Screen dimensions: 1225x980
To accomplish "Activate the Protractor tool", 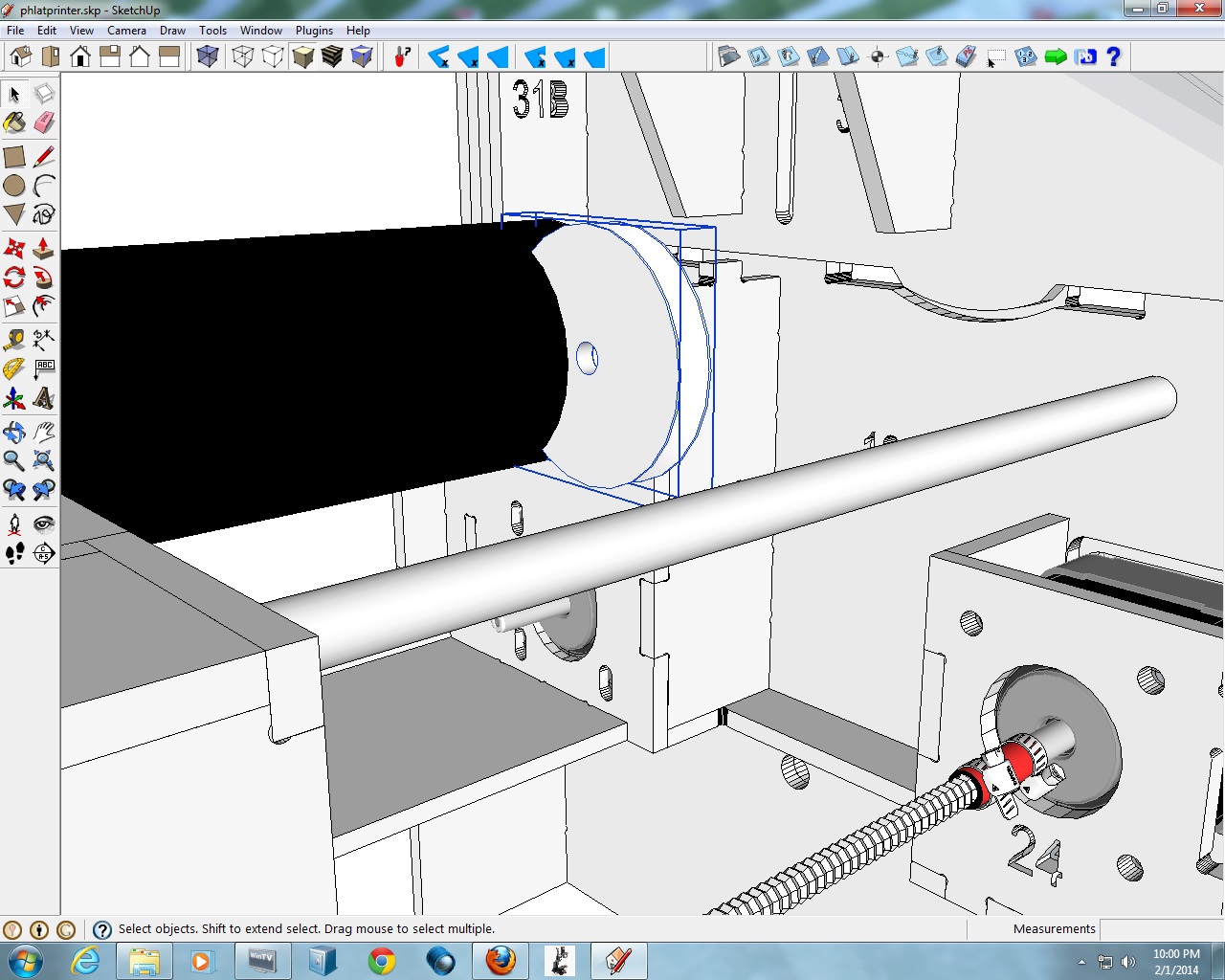I will (14, 368).
